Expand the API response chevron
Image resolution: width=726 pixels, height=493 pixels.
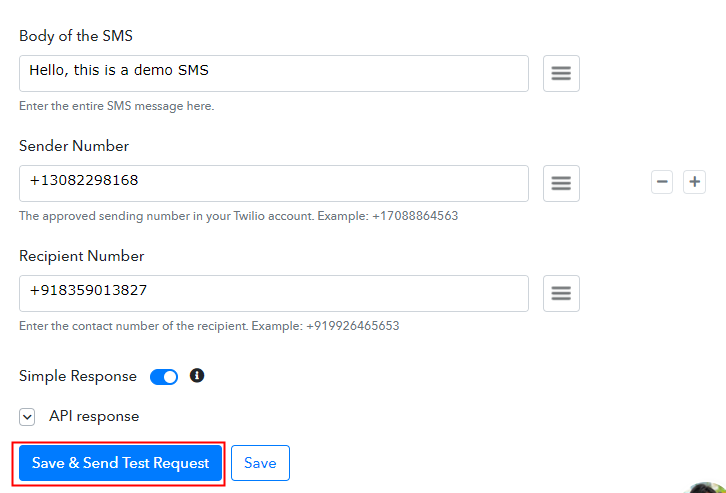[x=27, y=417]
